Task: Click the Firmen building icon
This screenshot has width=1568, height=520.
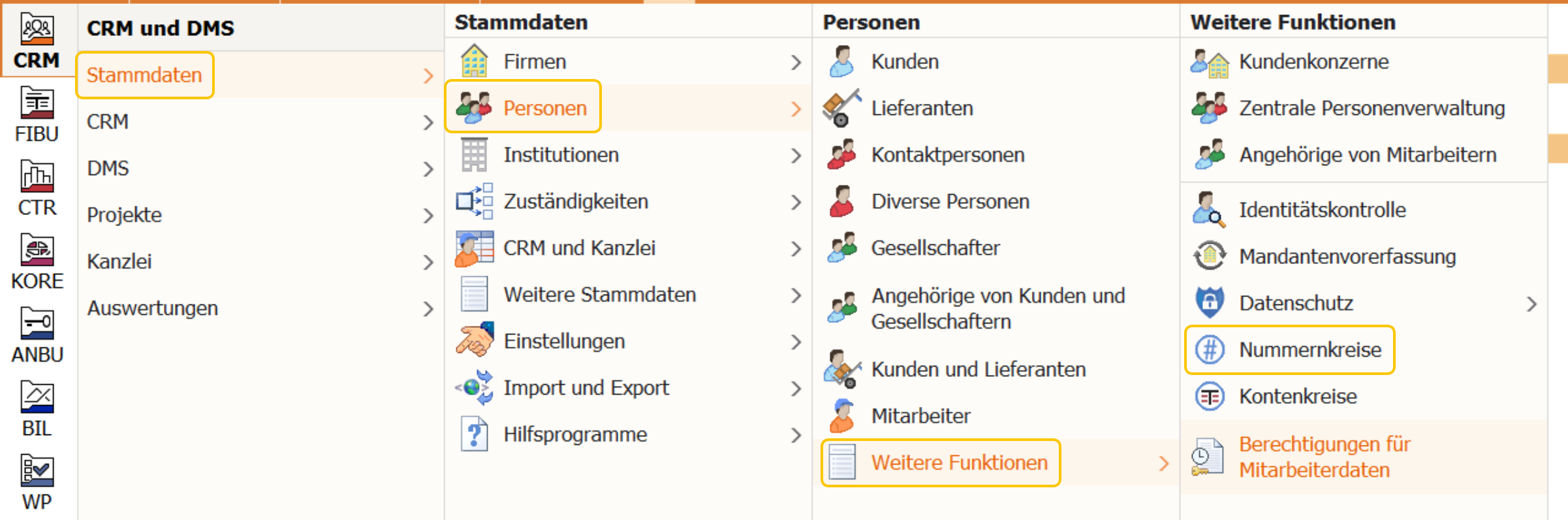Action: point(475,61)
